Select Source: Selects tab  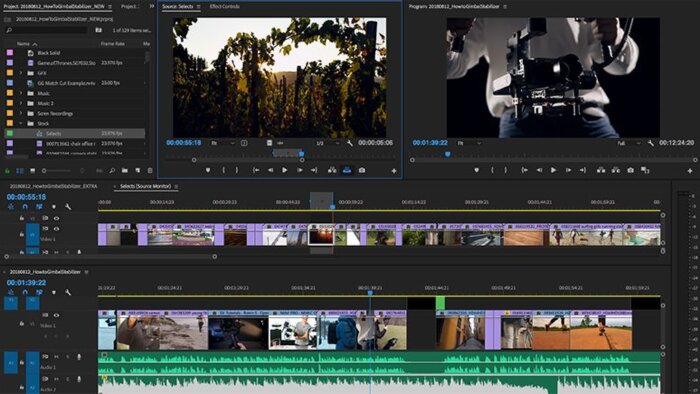pos(177,6)
